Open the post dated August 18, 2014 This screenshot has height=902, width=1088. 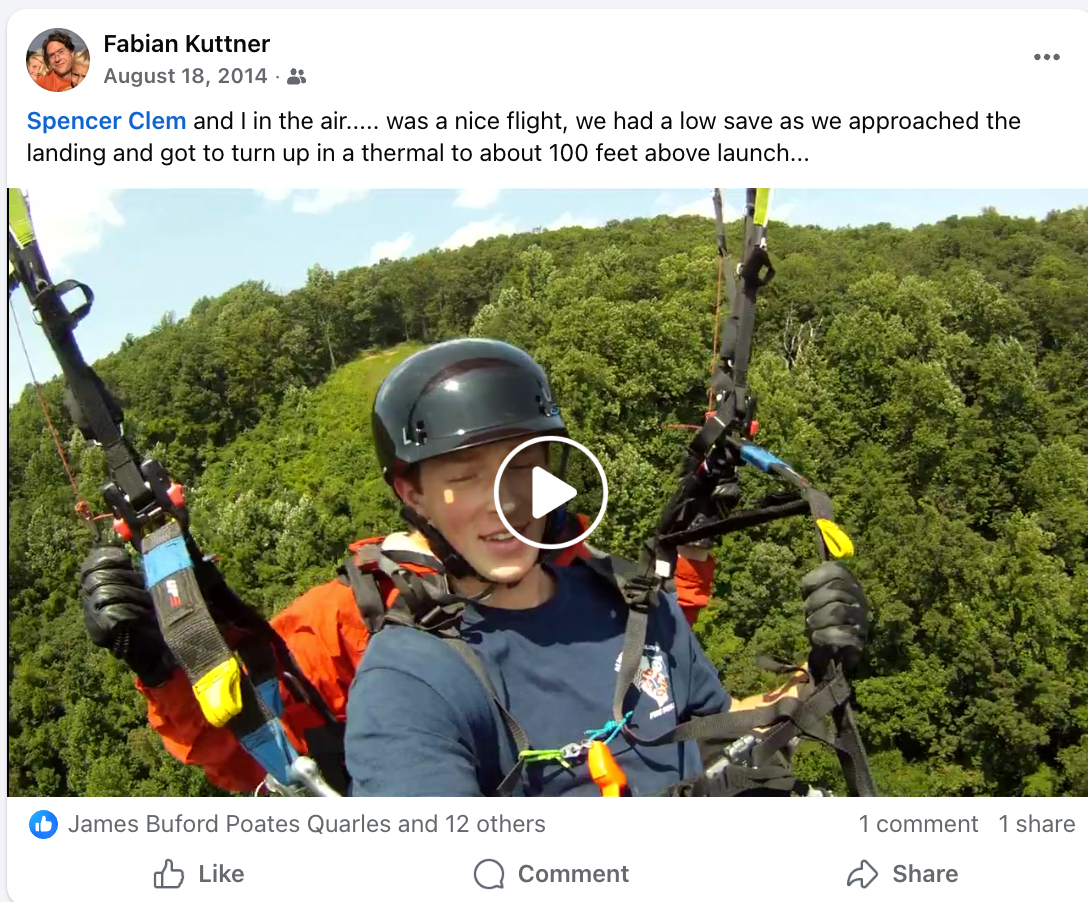click(185, 76)
